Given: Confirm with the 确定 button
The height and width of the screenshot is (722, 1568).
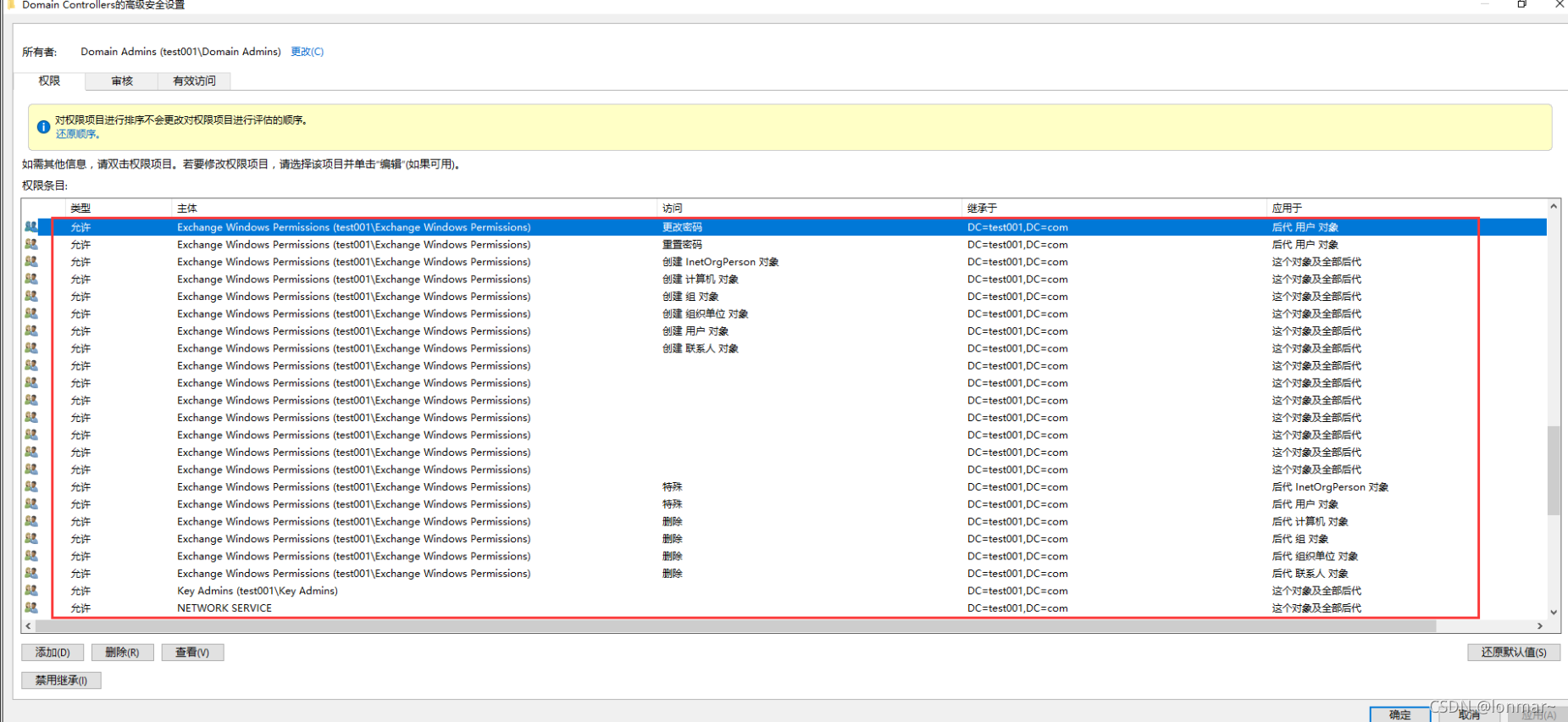Looking at the screenshot, I should click(1400, 714).
